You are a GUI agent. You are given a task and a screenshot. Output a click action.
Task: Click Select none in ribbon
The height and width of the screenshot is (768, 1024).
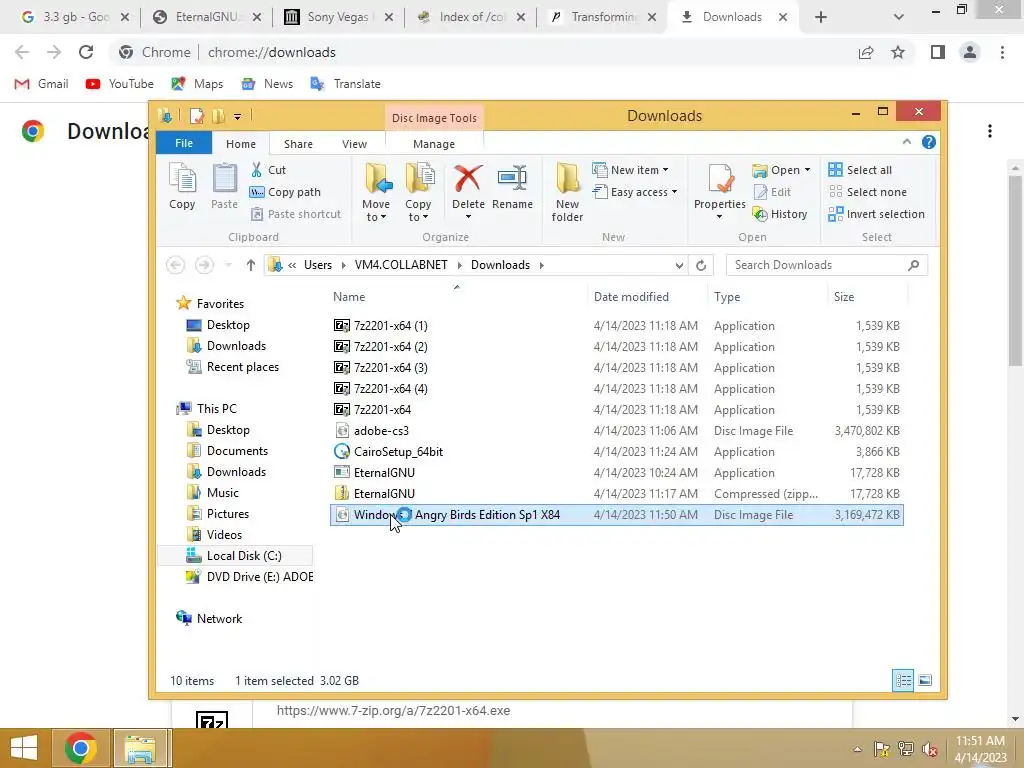tap(867, 192)
